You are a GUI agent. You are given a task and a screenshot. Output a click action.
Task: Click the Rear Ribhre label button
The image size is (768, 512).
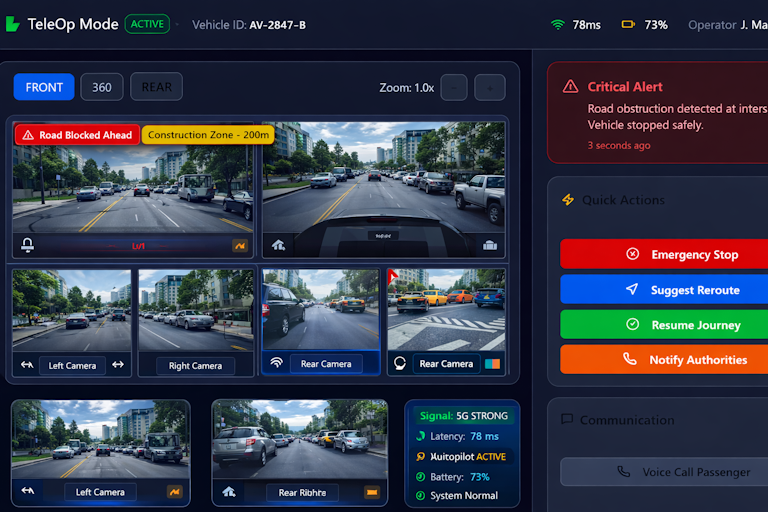pyautogui.click(x=302, y=492)
